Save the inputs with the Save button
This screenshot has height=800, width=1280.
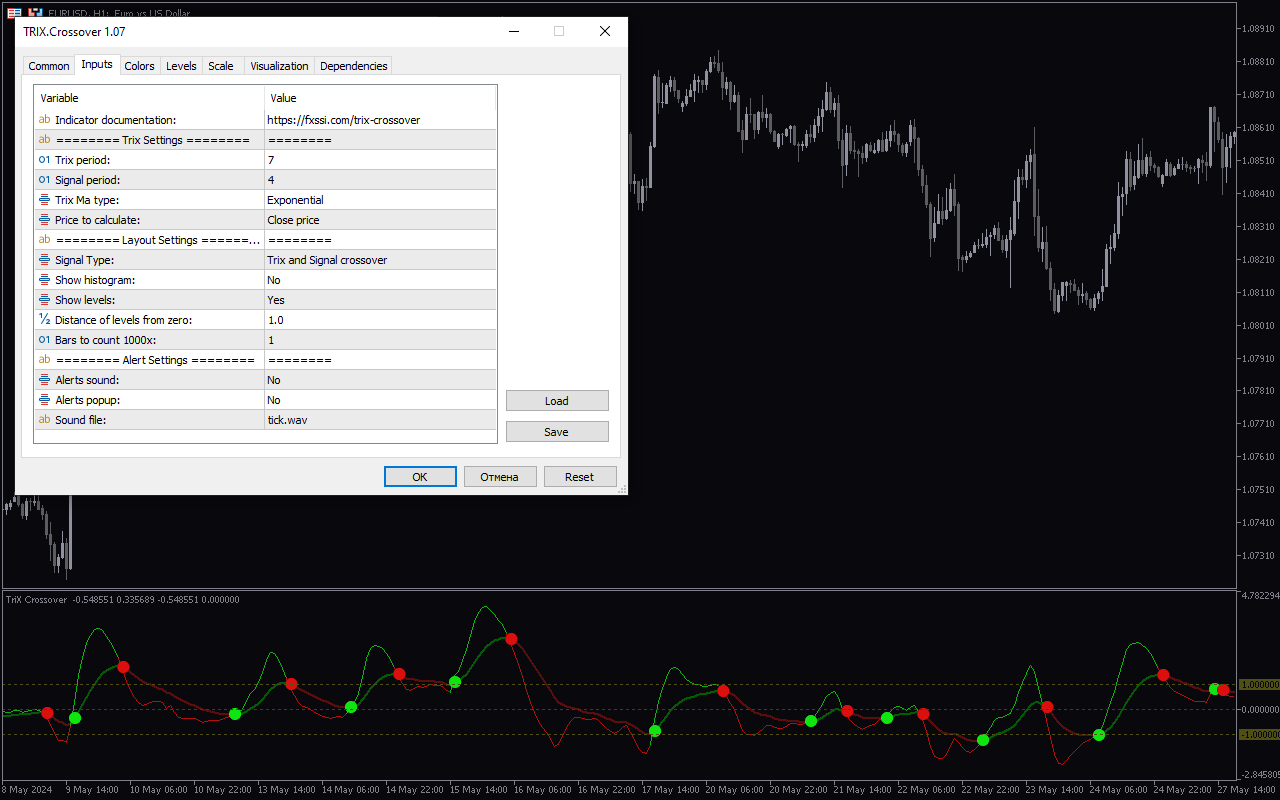pos(557,432)
